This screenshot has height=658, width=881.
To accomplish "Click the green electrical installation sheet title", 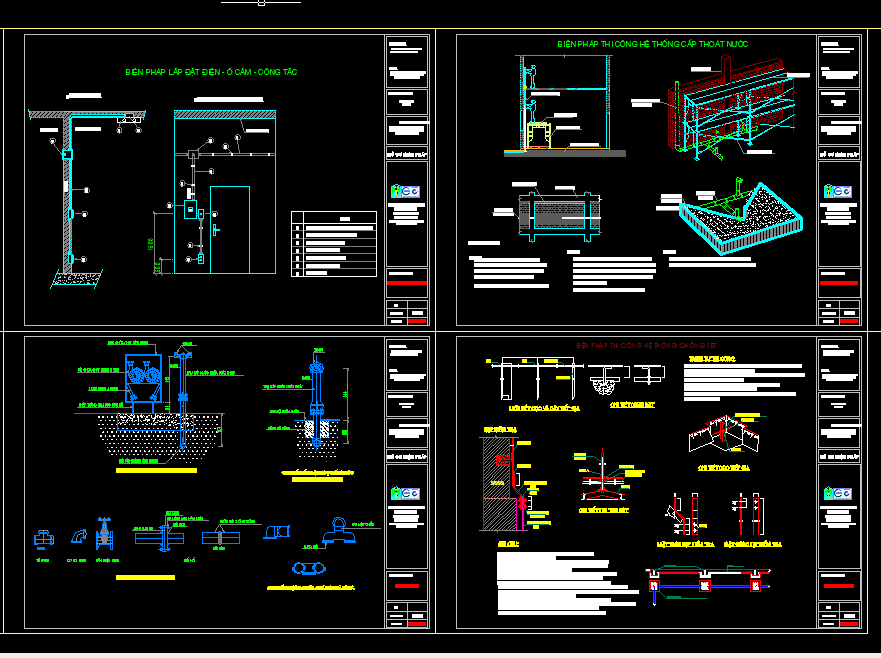I will (x=211, y=72).
